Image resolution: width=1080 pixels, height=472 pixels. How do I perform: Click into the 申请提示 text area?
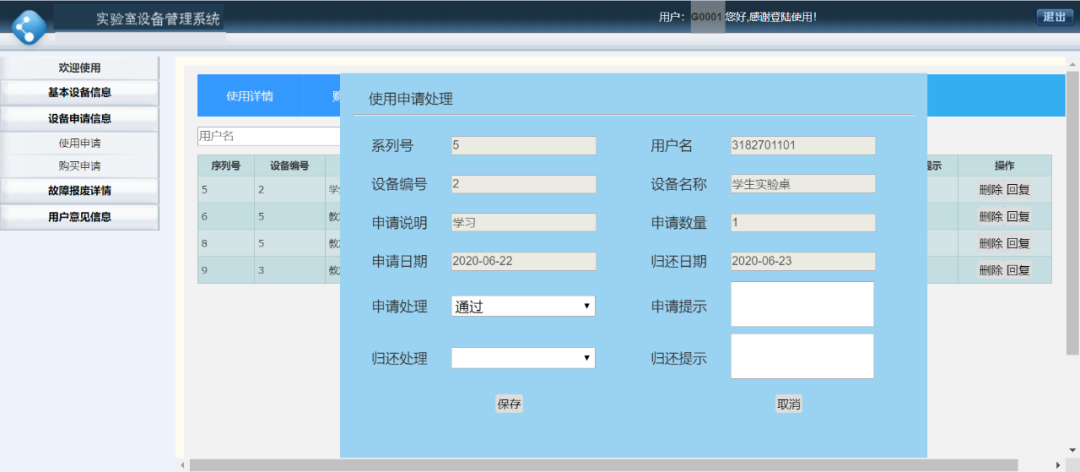pos(802,304)
